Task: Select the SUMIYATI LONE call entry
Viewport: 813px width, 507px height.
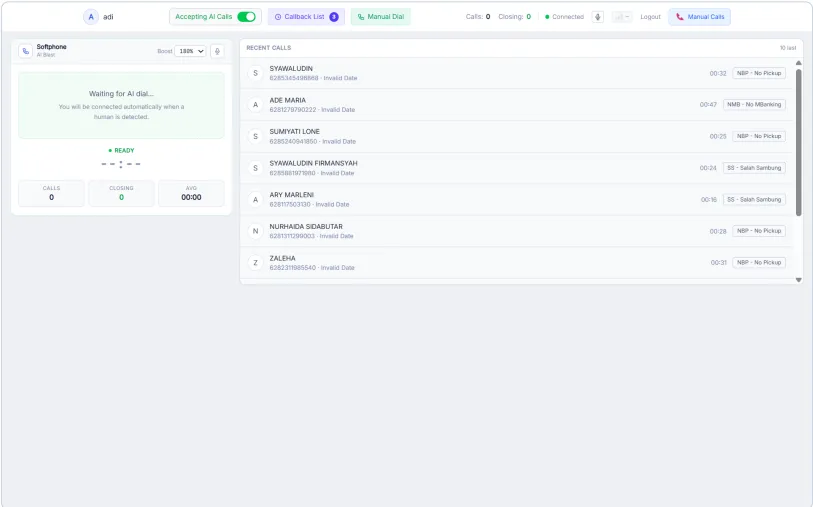Action: [x=517, y=136]
